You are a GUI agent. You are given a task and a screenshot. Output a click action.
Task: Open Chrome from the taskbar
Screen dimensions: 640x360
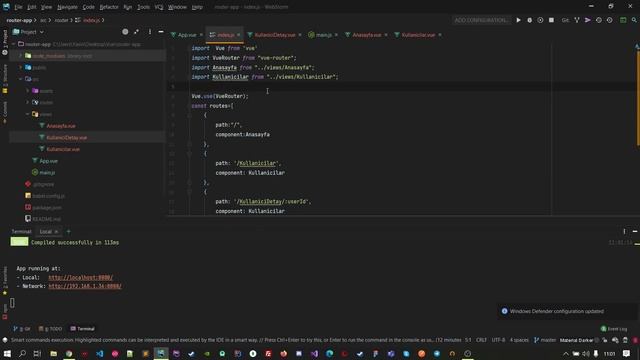(x=69, y=353)
